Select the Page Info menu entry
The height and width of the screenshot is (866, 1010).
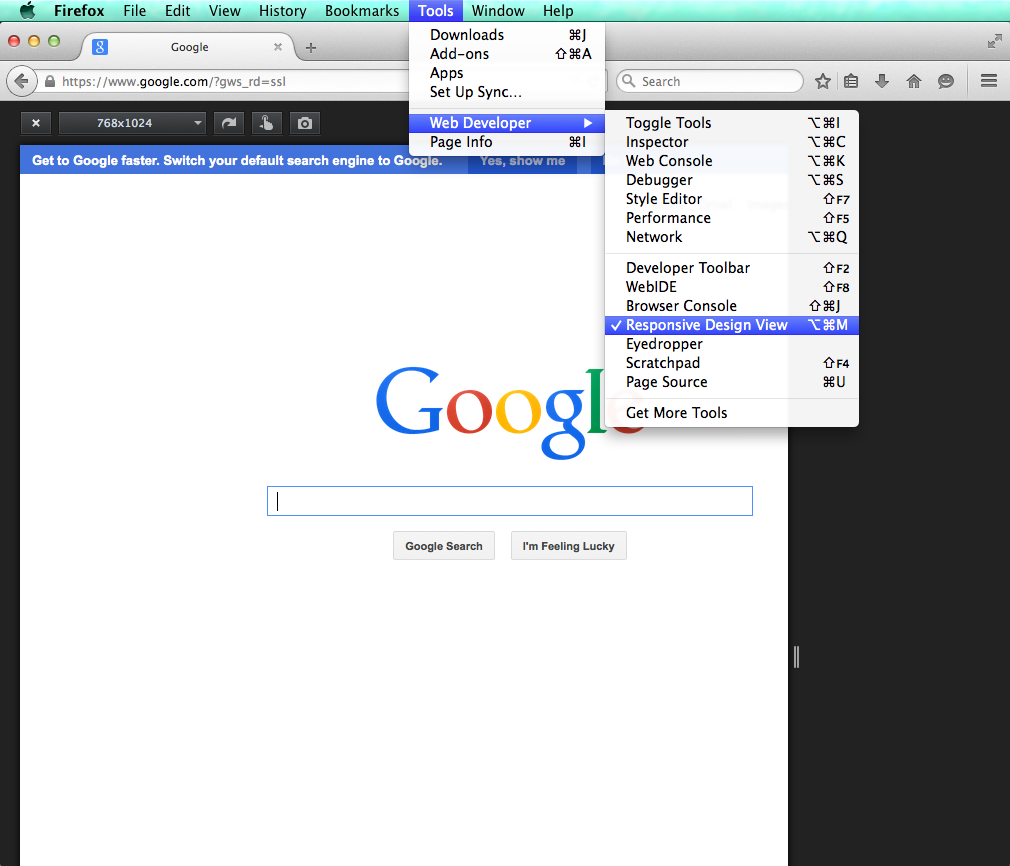point(507,142)
